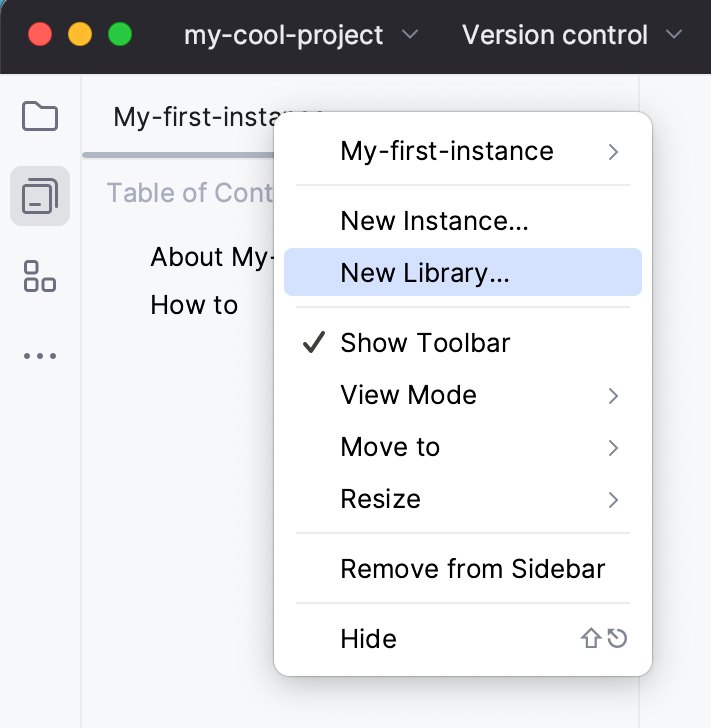Image resolution: width=711 pixels, height=728 pixels.
Task: Open the About My-first-instance topic
Action: point(210,257)
